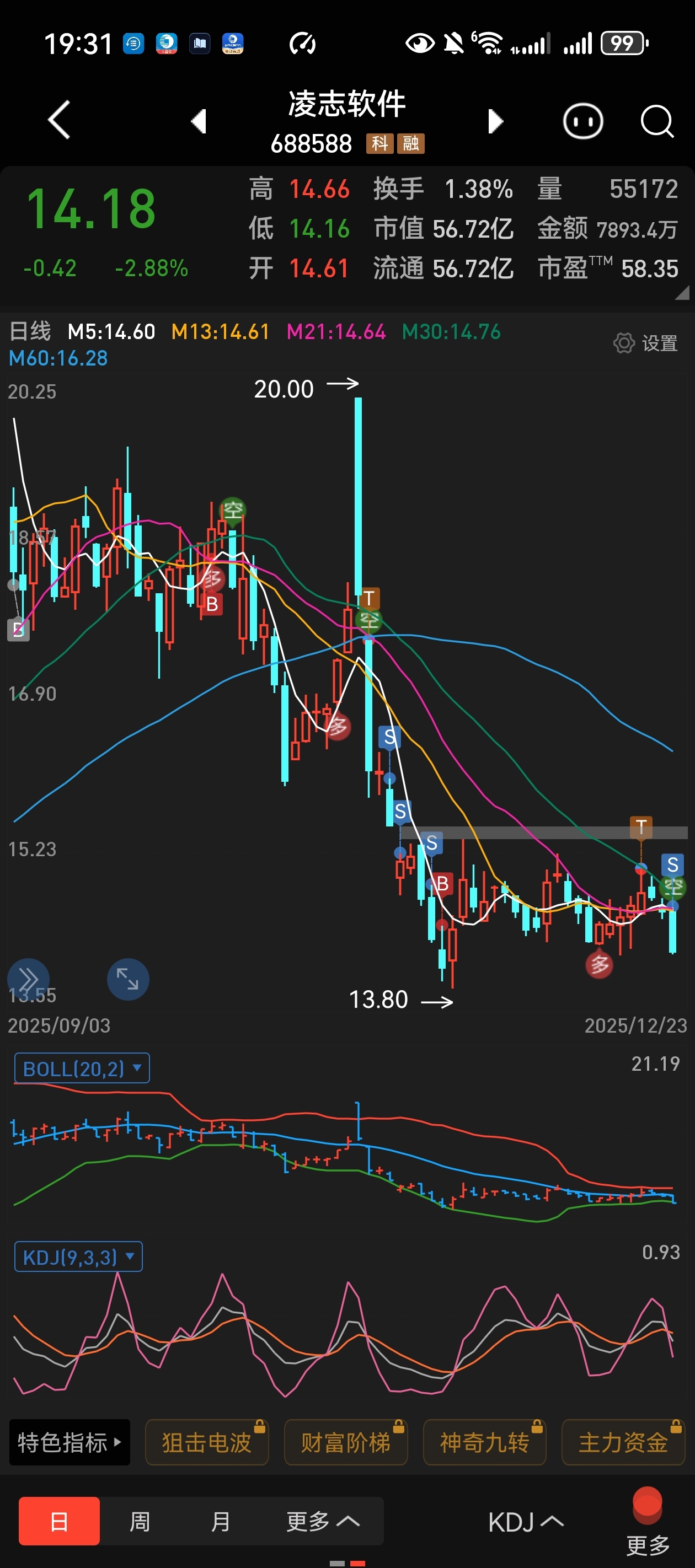Tap the battery 99 status indicator
This screenshot has height=1568, width=695.
(624, 43)
